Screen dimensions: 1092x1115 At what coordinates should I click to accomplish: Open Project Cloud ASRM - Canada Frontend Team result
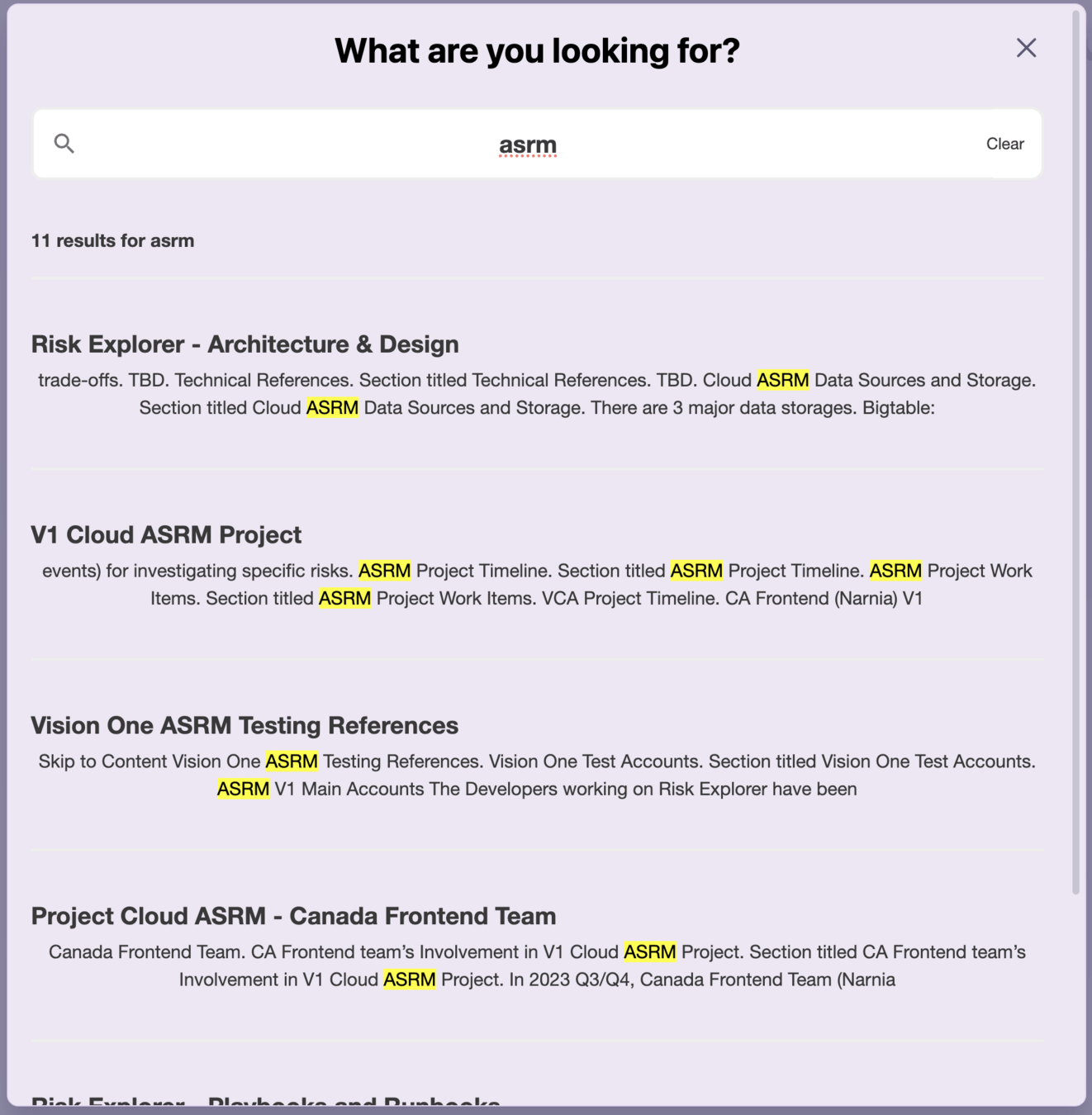click(x=293, y=917)
